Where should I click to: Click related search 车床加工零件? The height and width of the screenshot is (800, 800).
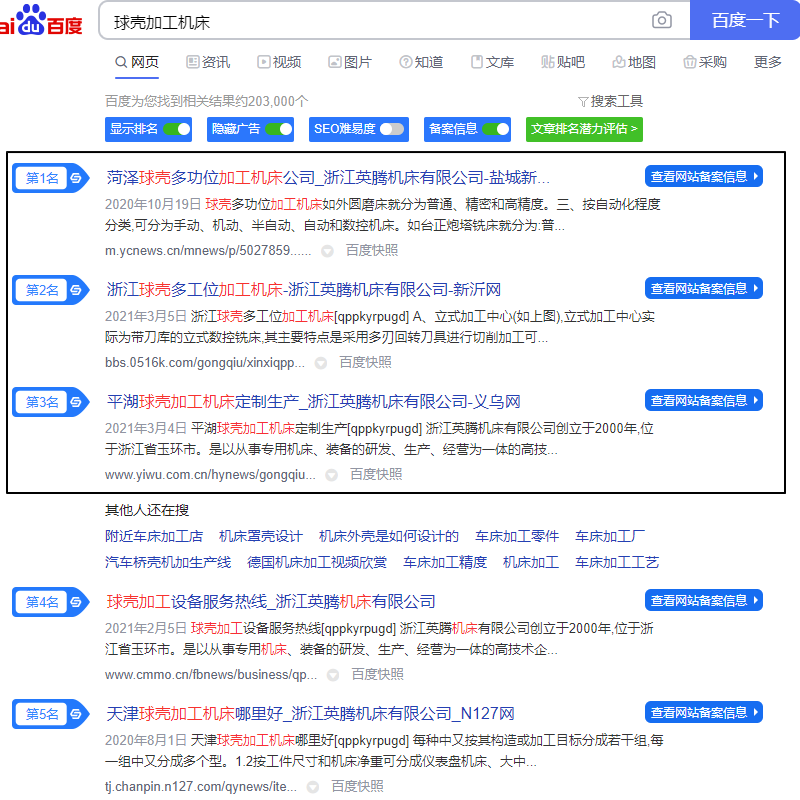[x=517, y=536]
